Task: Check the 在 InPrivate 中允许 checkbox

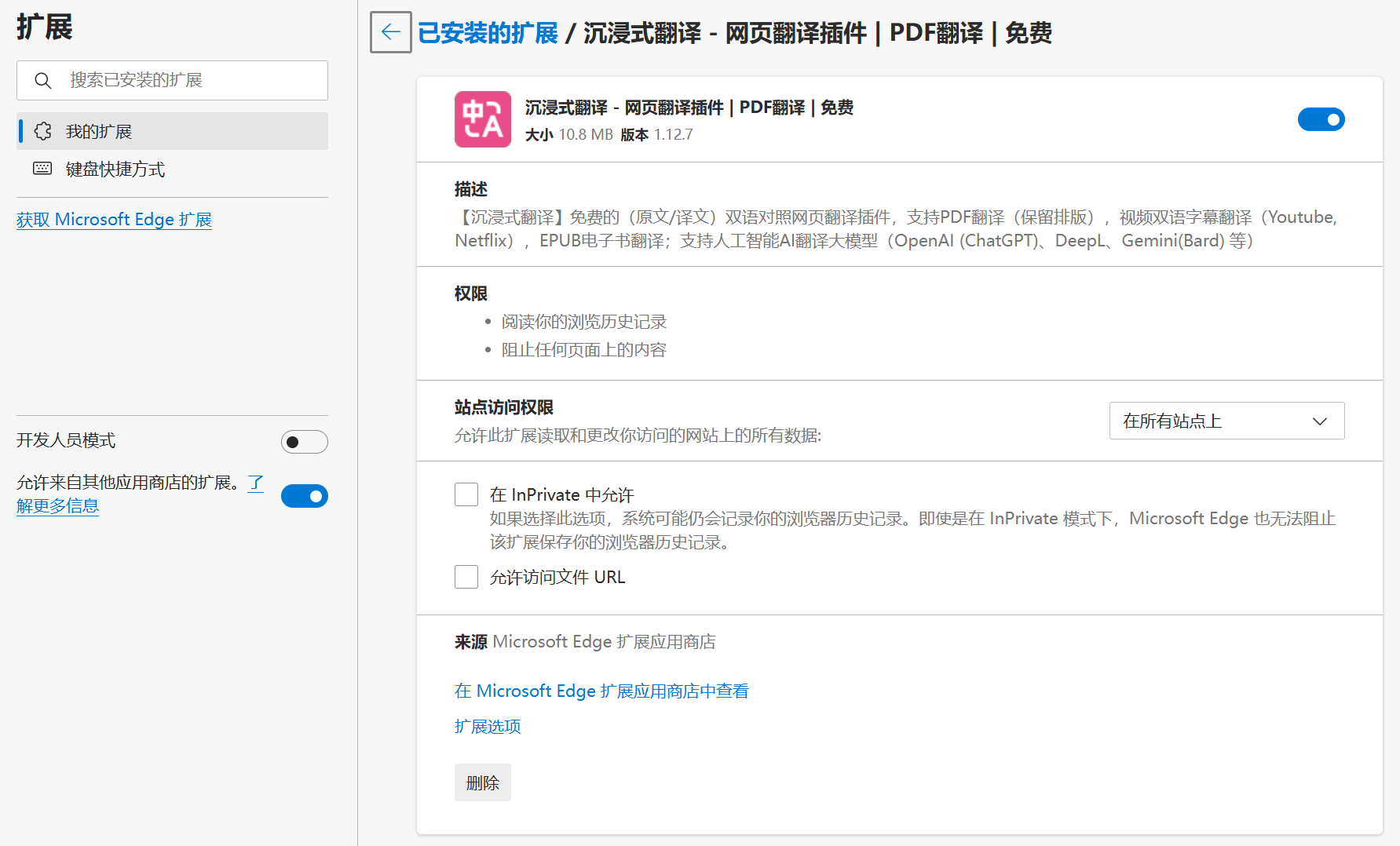Action: (466, 494)
